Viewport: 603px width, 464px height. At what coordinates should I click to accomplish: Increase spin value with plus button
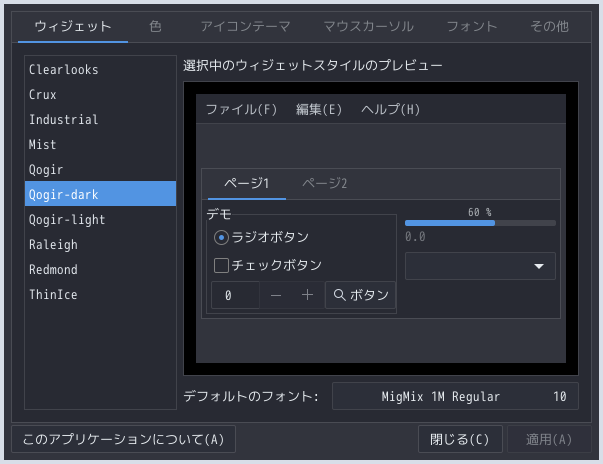click(307, 295)
